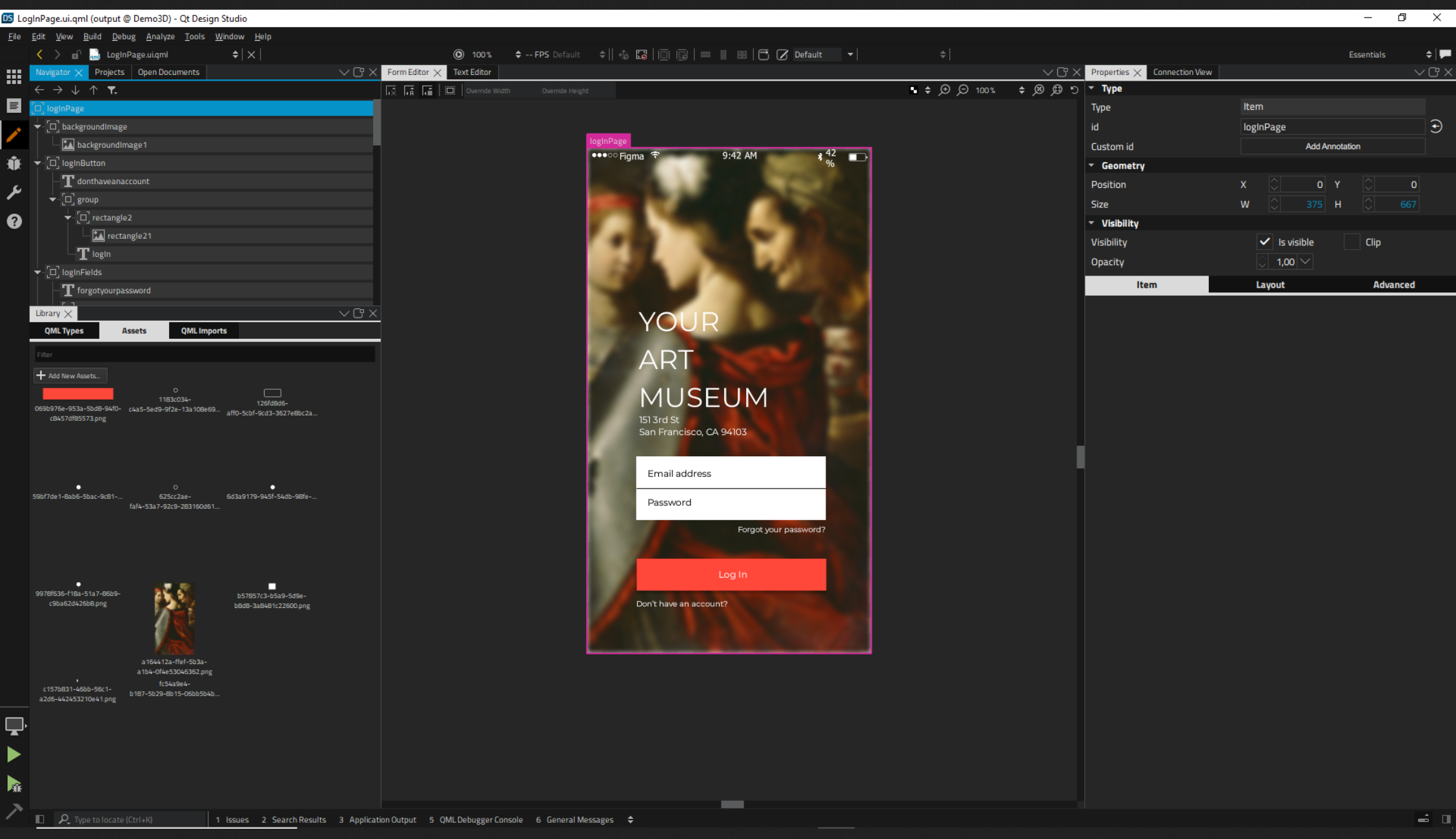Switch to the Text Editor tab
1456x839 pixels.
point(472,72)
